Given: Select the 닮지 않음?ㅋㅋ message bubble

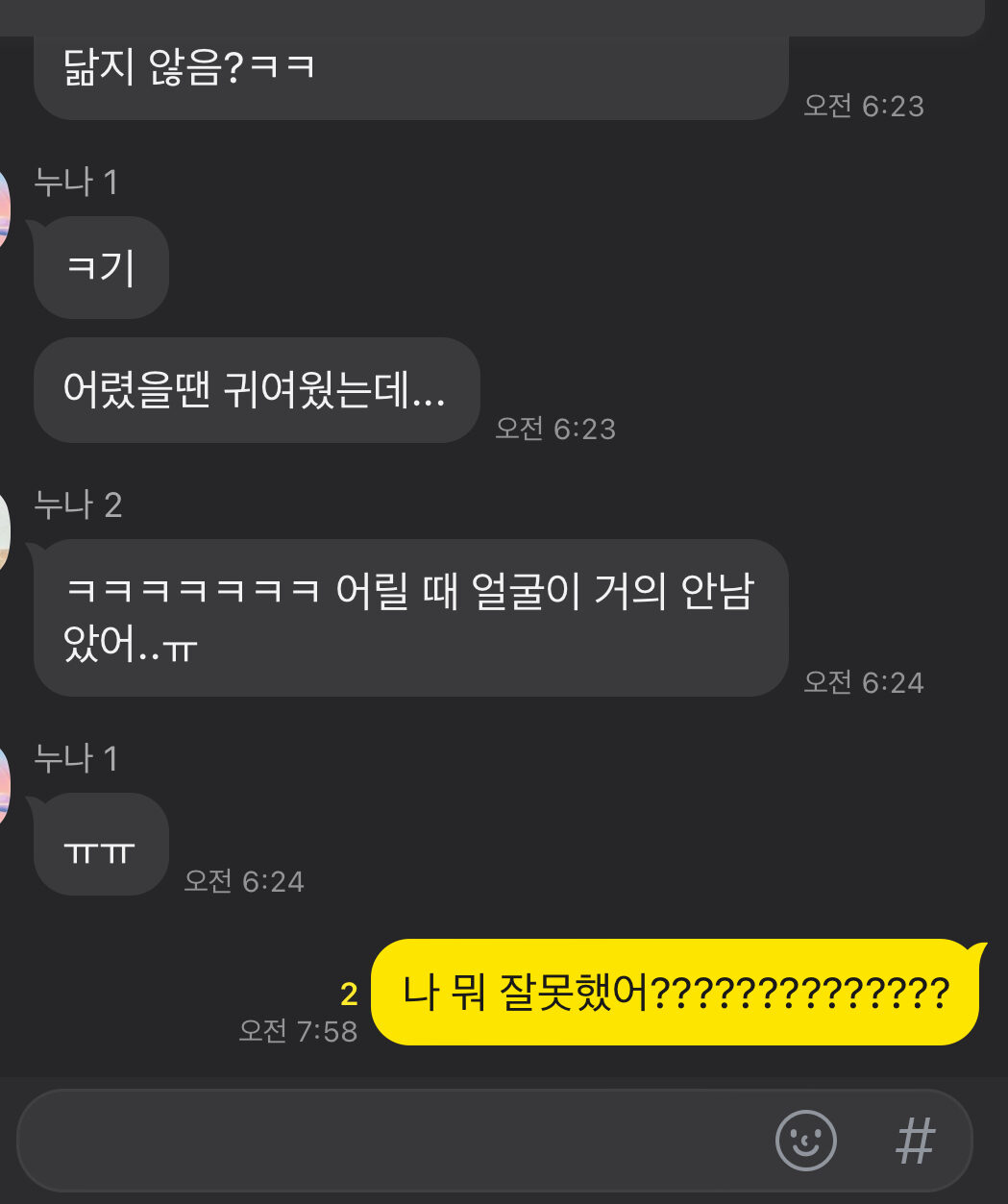Looking at the screenshot, I should click(411, 75).
